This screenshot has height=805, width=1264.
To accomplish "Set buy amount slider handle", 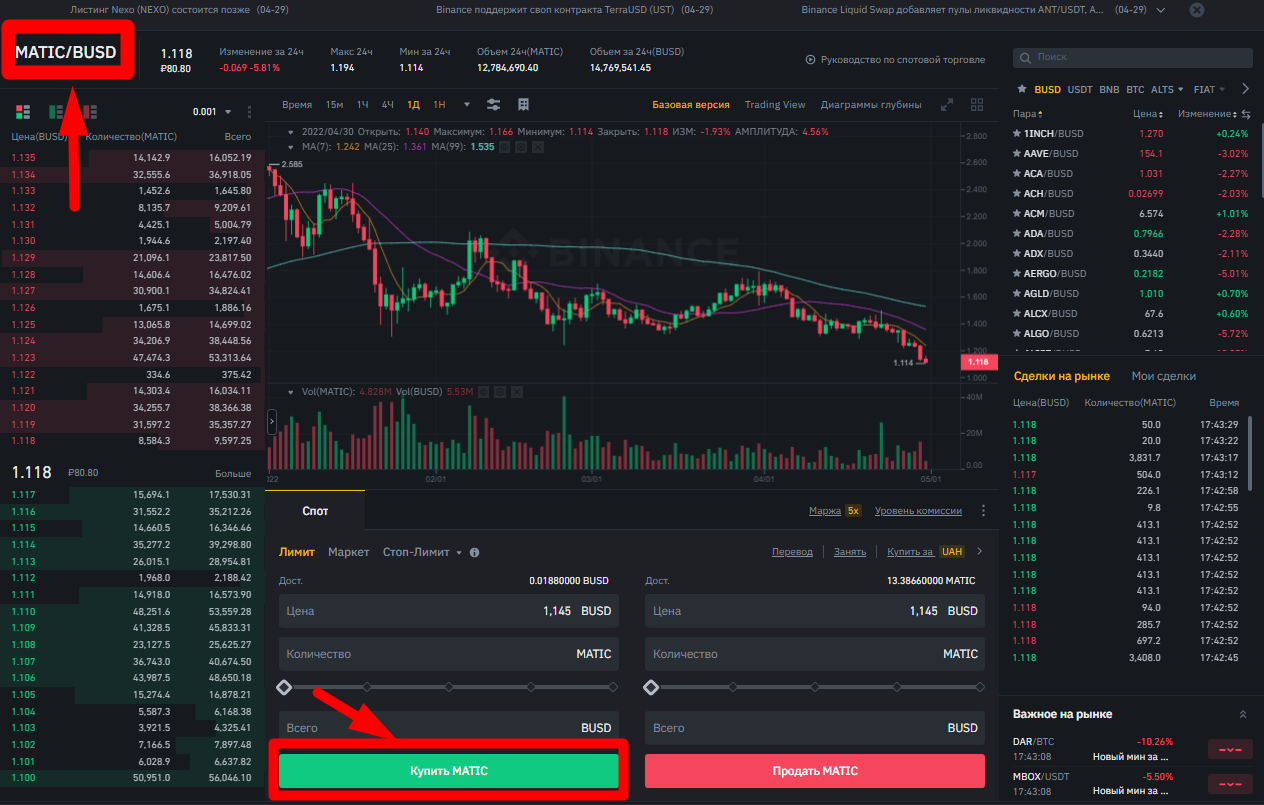I will (284, 687).
